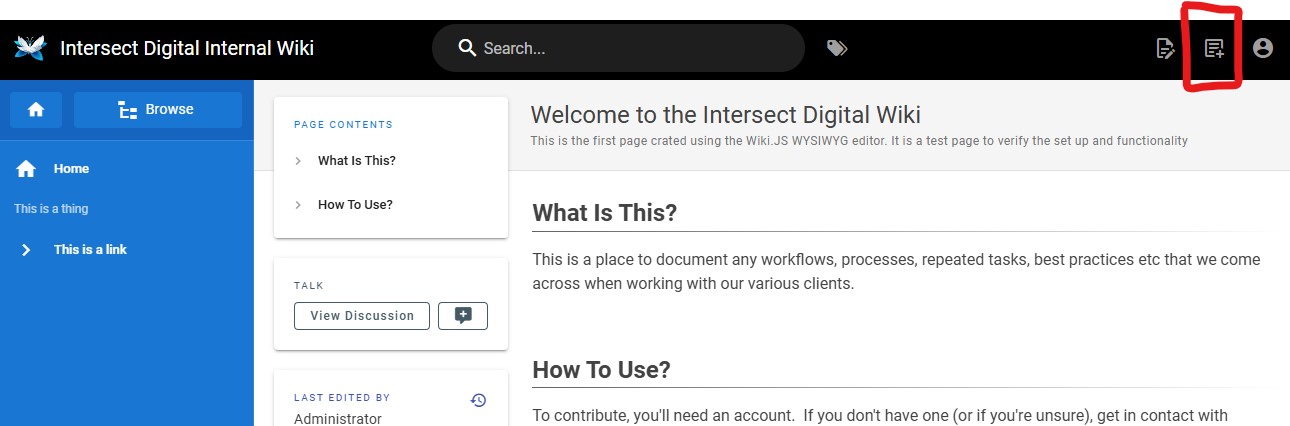
Task: Select Home in the sidebar navigation
Action: (x=71, y=169)
